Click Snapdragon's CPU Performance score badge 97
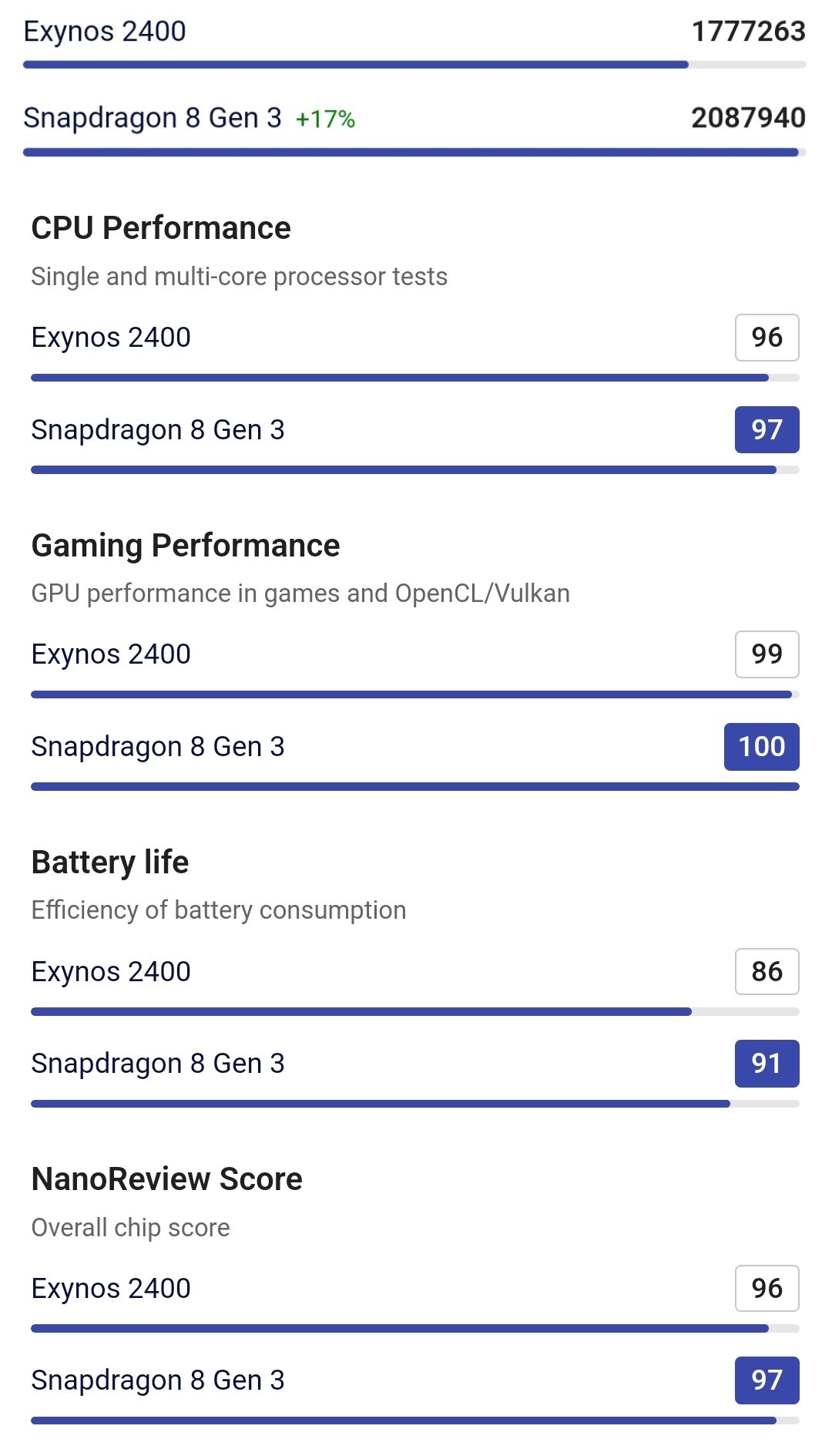The image size is (832, 1456). [767, 429]
